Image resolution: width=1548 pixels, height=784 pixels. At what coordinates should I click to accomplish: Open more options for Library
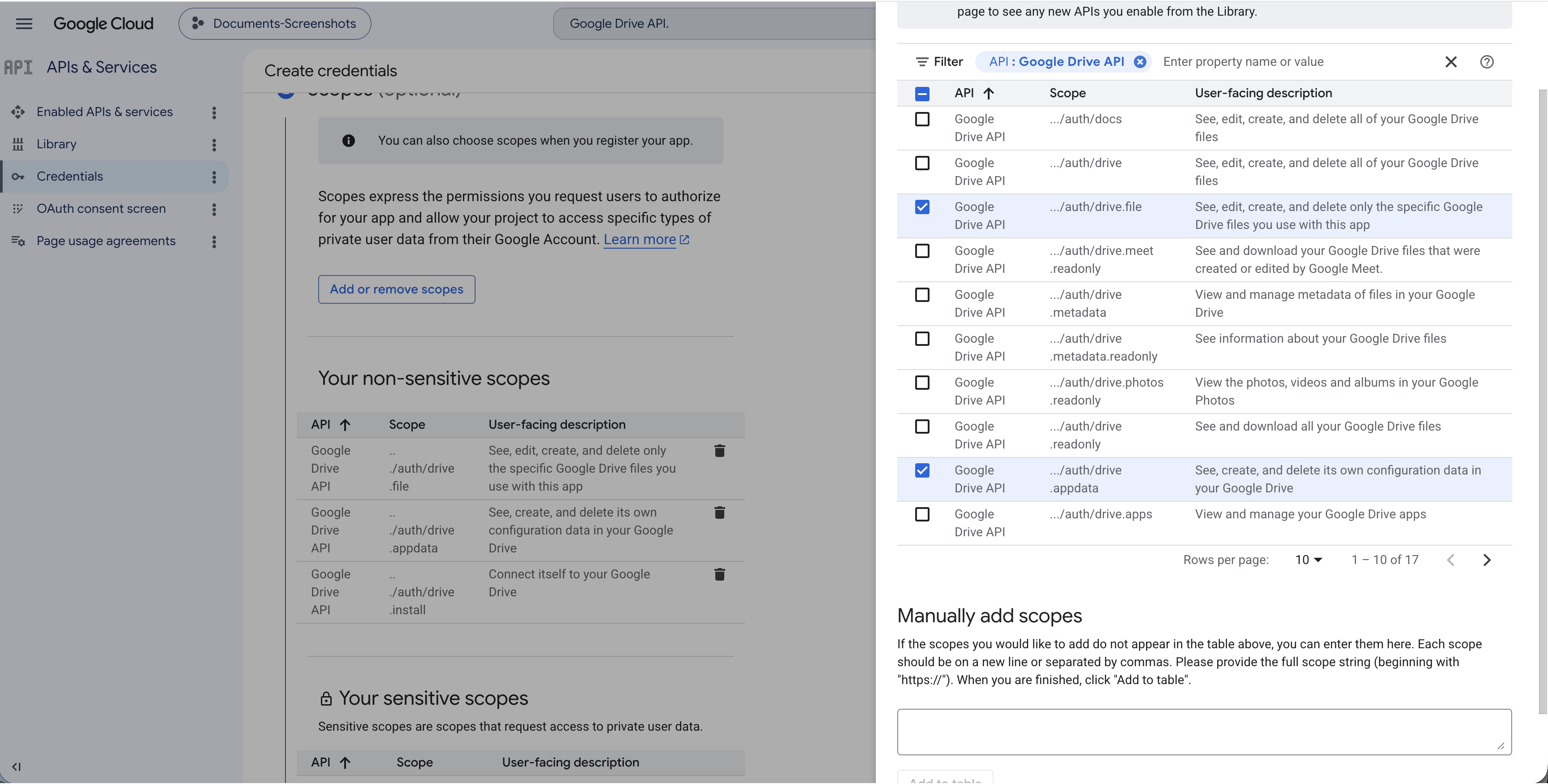coord(214,145)
